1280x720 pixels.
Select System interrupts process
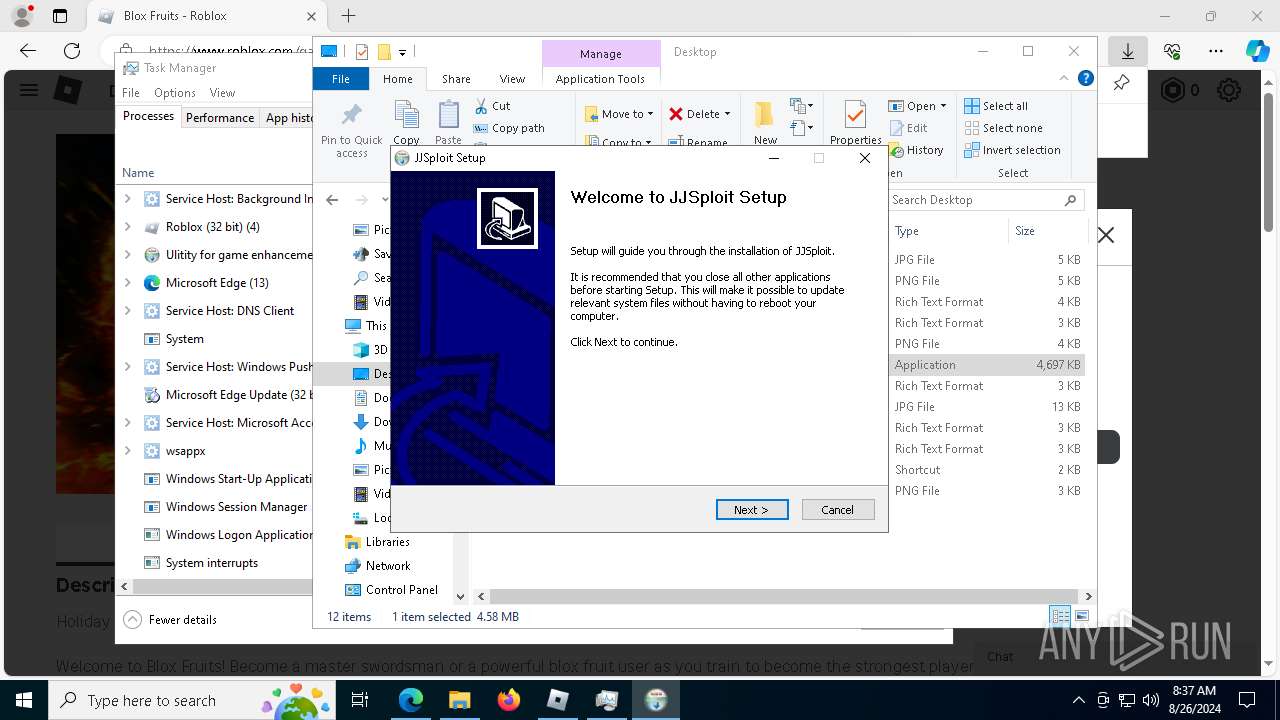point(212,563)
